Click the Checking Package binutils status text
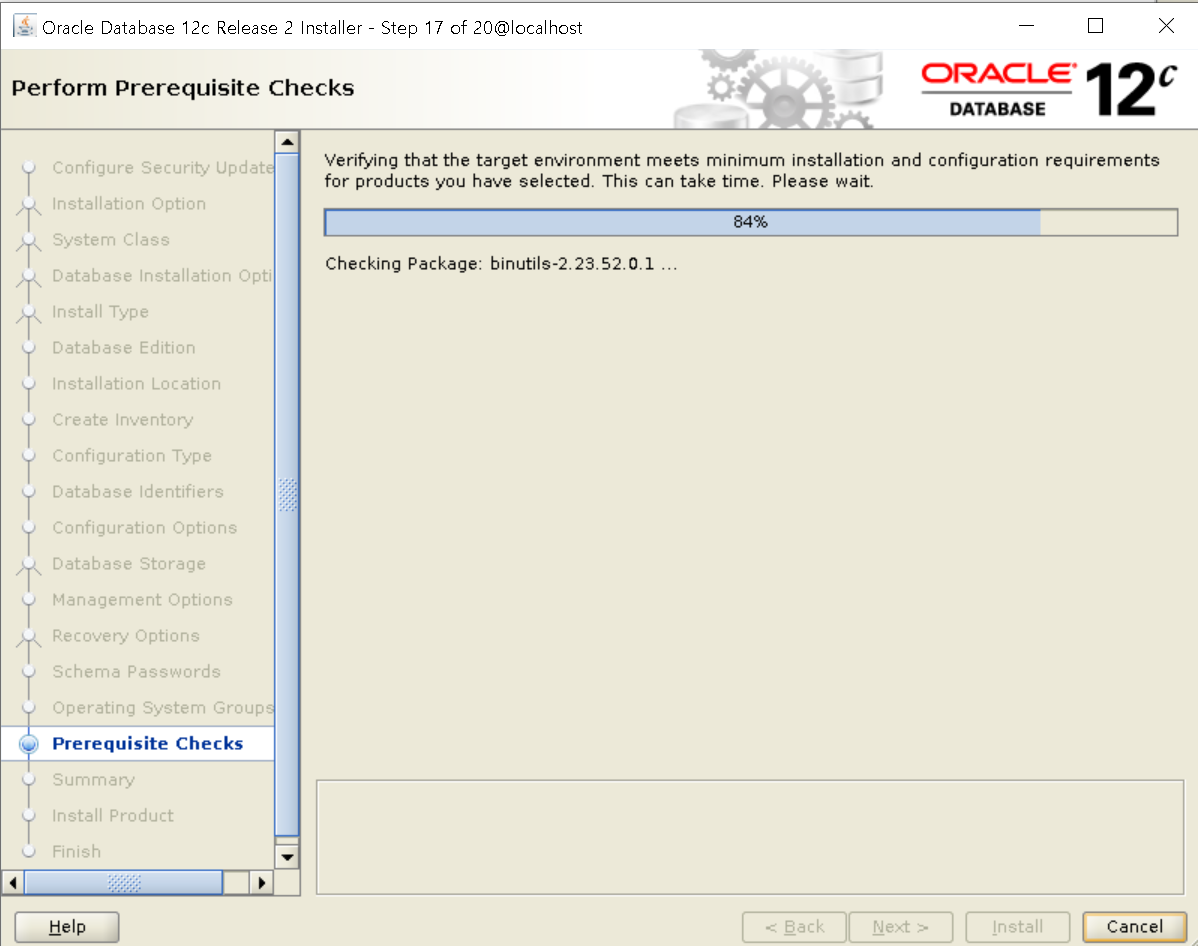 [x=501, y=264]
